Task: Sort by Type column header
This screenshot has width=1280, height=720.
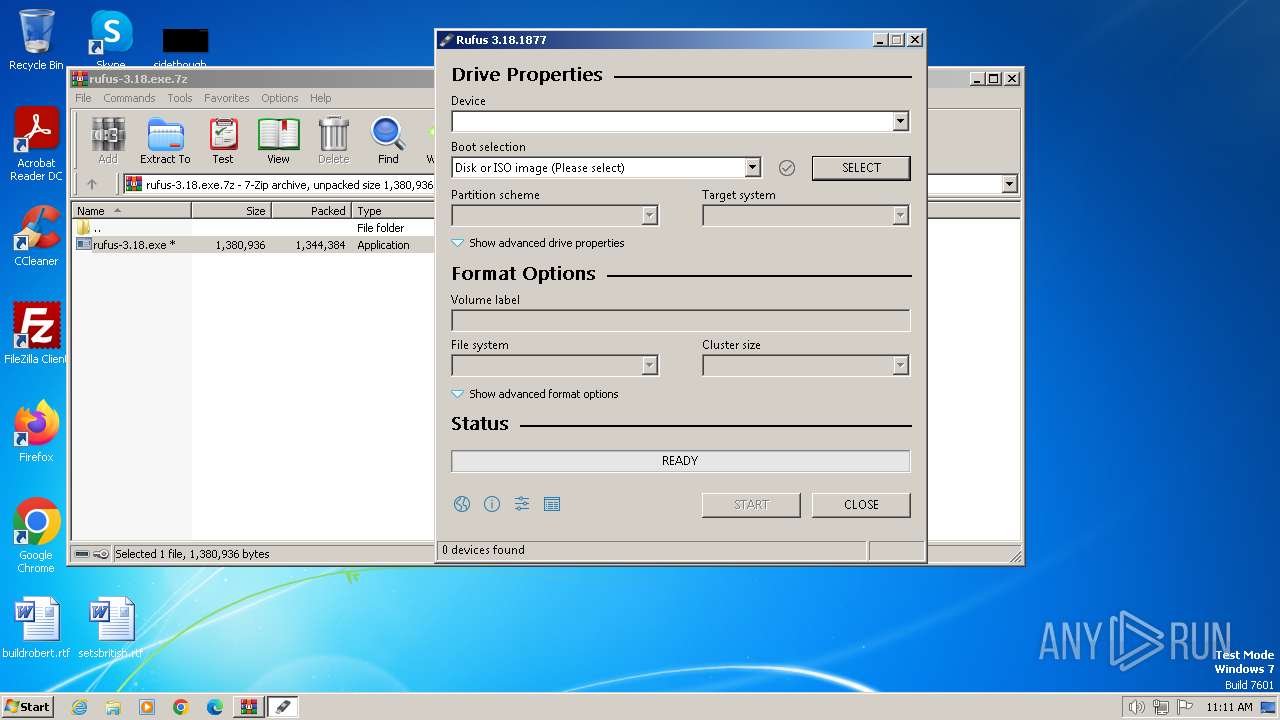Action: tap(393, 211)
